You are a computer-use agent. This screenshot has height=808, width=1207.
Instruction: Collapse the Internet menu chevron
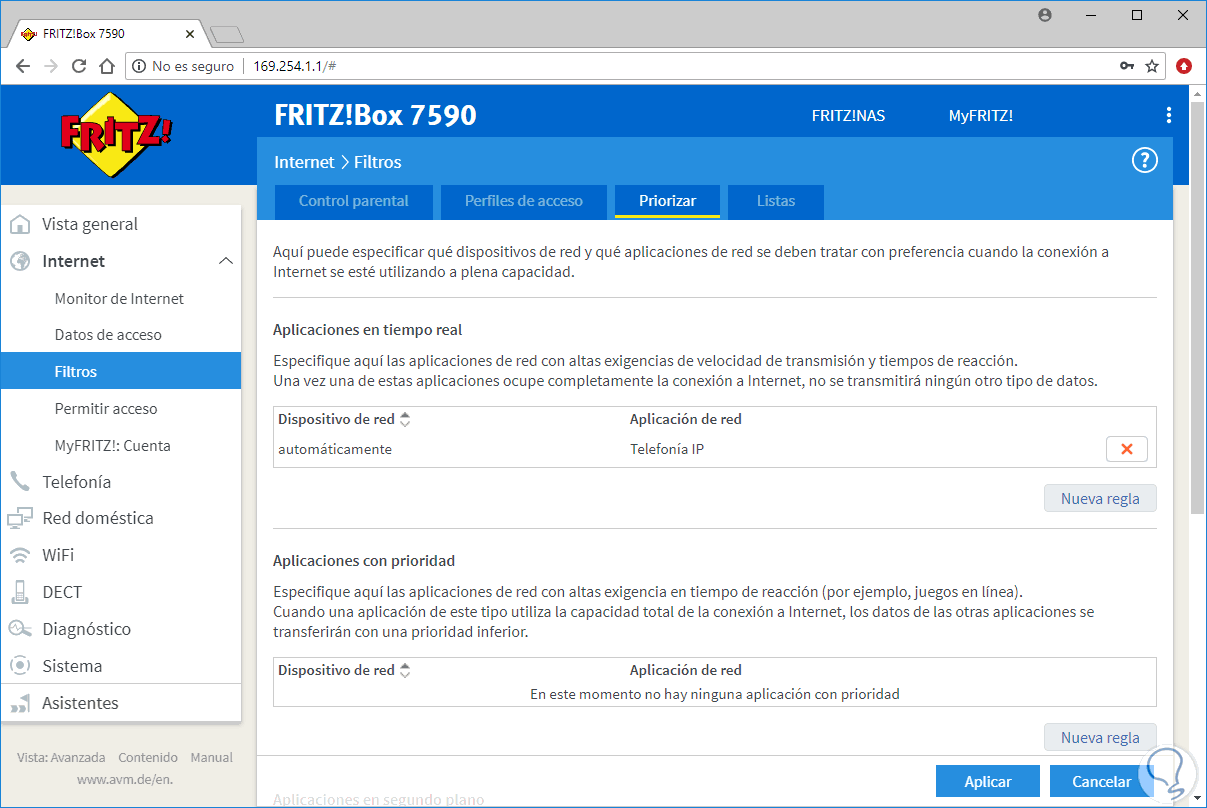[226, 261]
